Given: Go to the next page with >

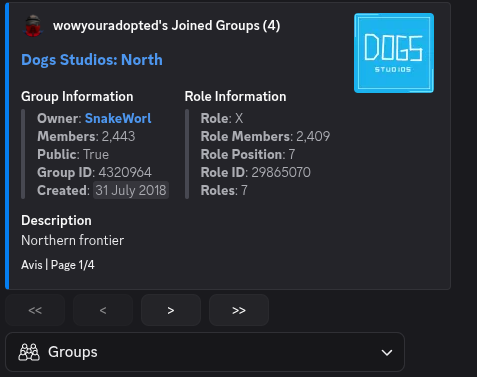Looking at the screenshot, I should pyautogui.click(x=171, y=310).
